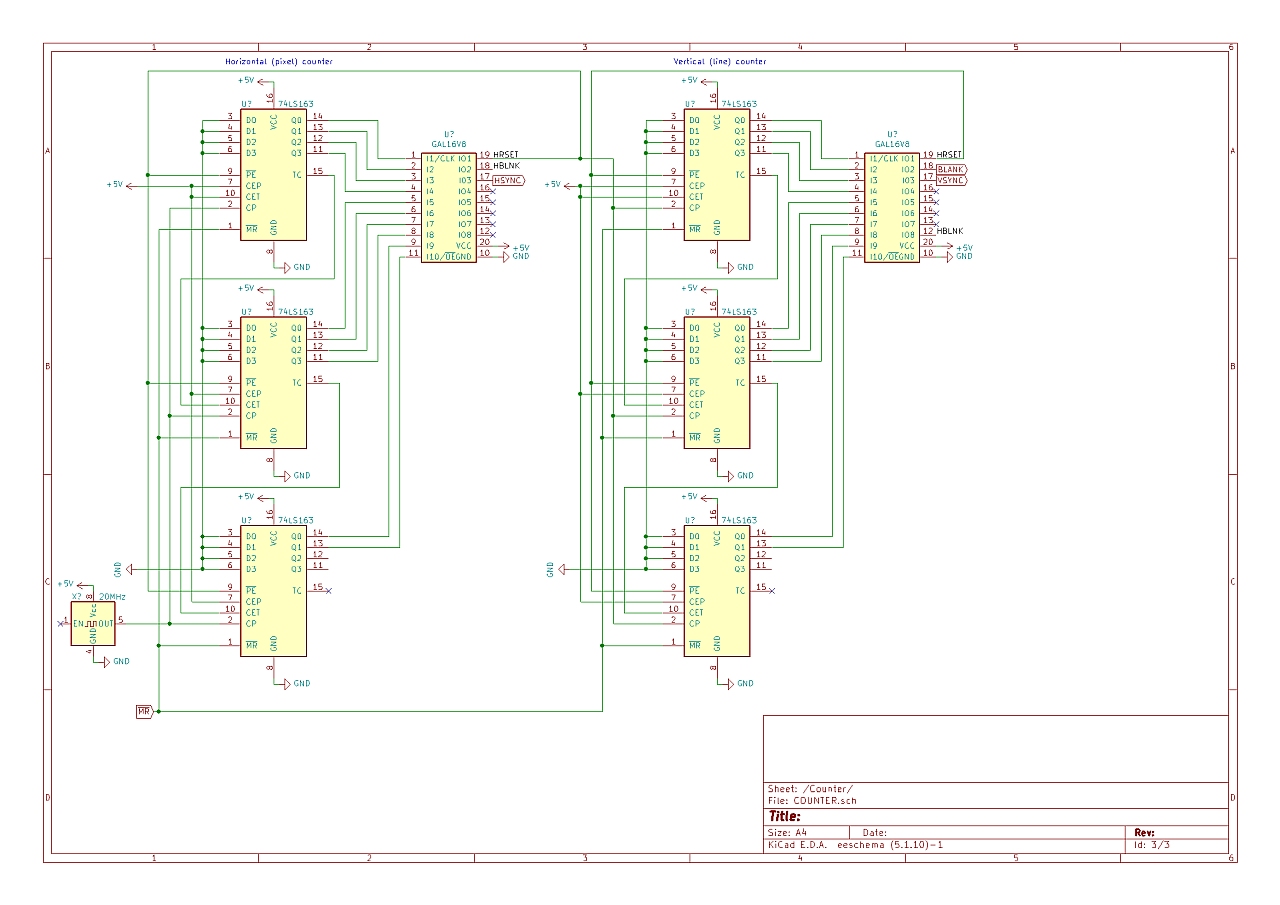Select the GAL16V8 chip in the horizontal counter
Screen dimensions: 1280x905
[448, 207]
